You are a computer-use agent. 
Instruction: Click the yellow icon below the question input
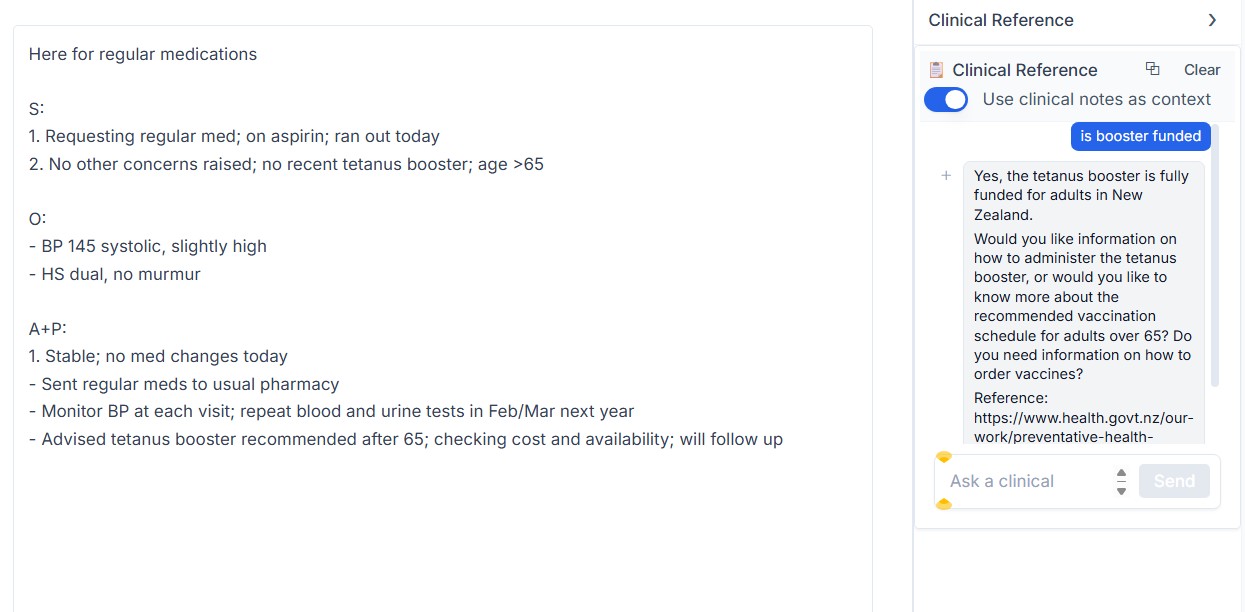(x=943, y=504)
